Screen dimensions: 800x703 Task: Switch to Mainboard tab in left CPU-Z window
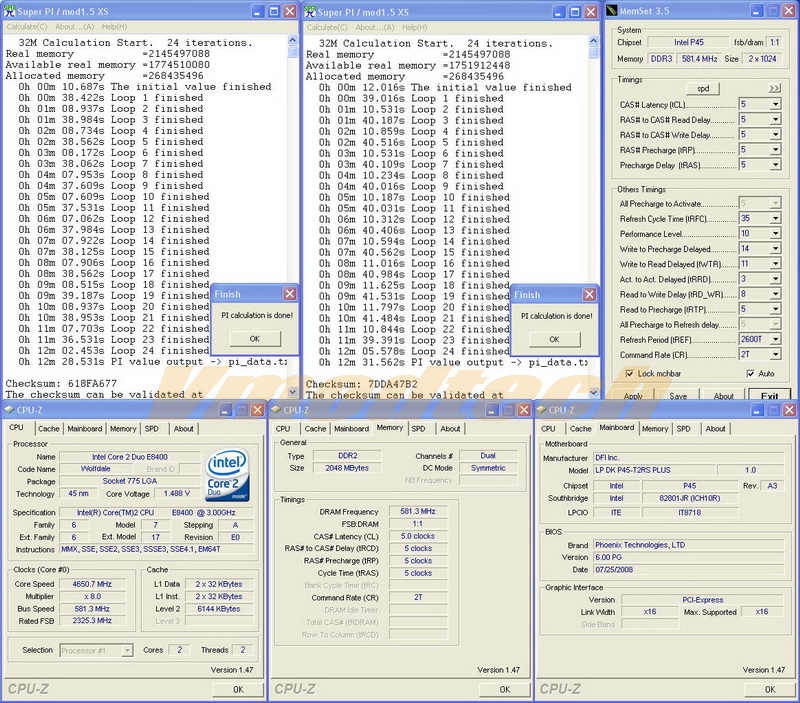[85, 429]
